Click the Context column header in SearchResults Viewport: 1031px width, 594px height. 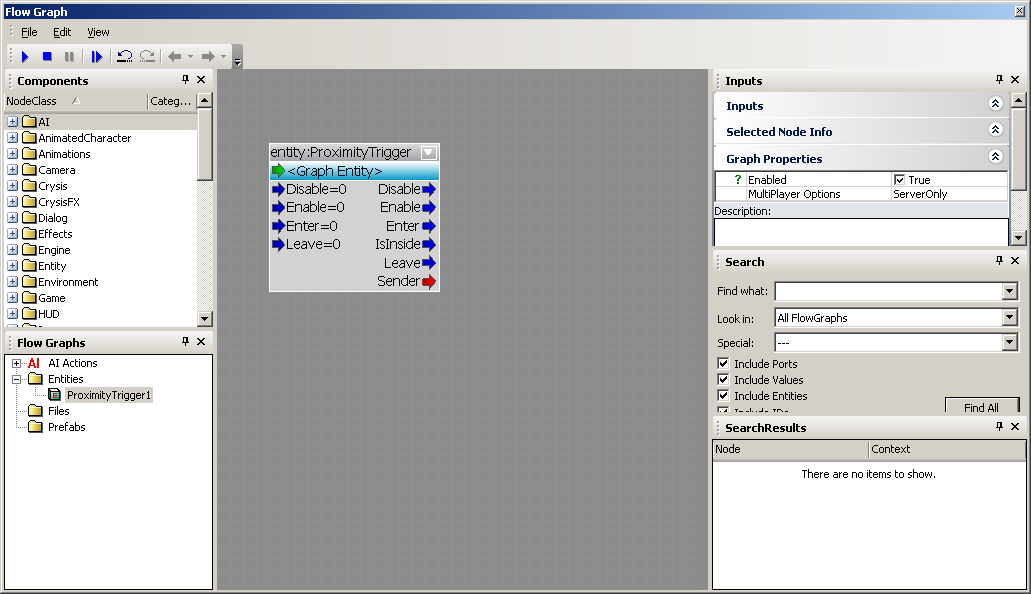tap(947, 449)
